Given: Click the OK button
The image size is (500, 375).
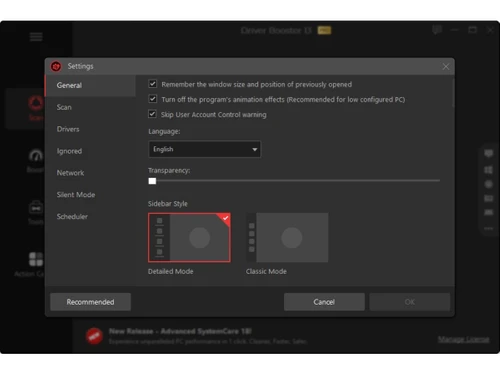Looking at the screenshot, I should click(410, 302).
